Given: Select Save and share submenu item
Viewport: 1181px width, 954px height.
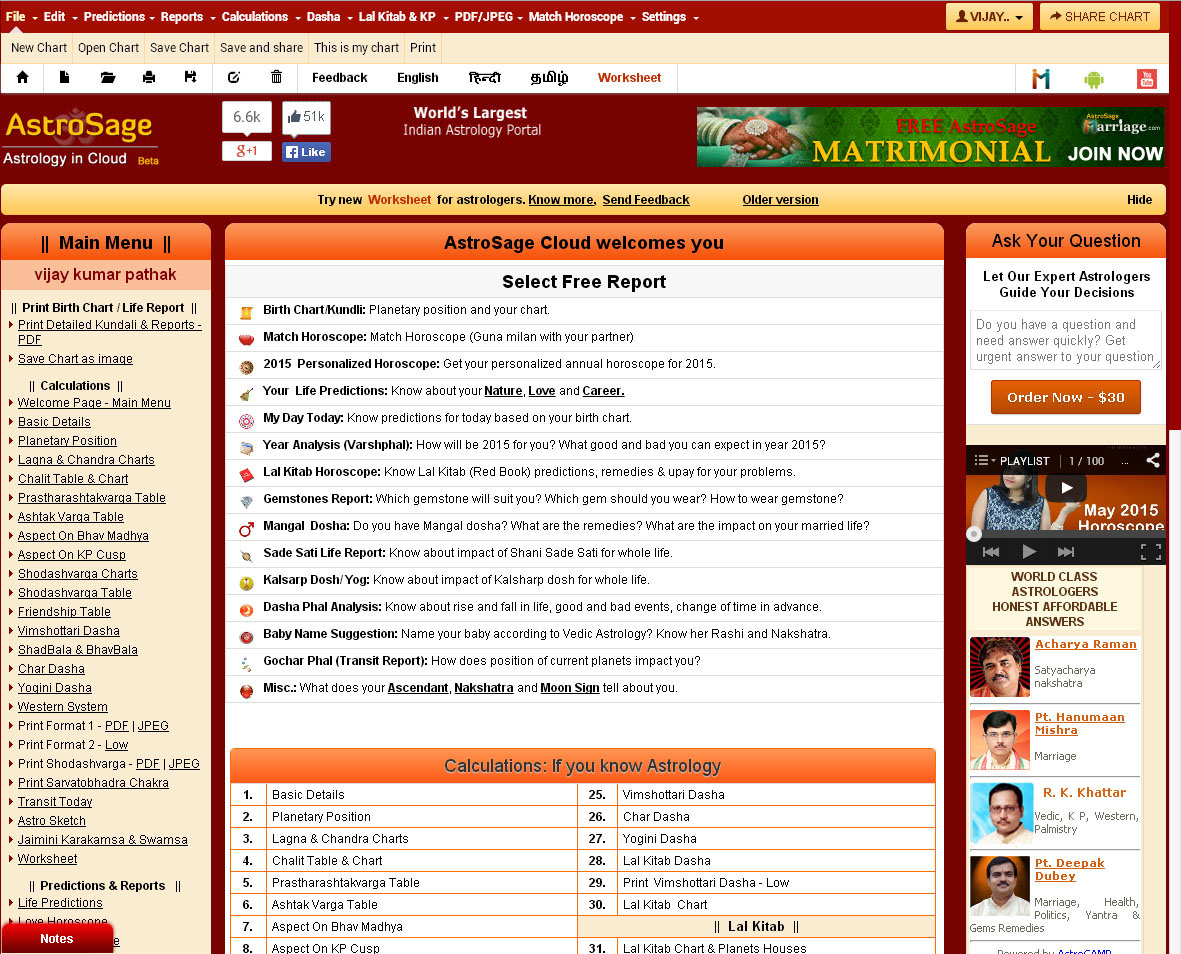Looking at the screenshot, I should click(x=261, y=47).
